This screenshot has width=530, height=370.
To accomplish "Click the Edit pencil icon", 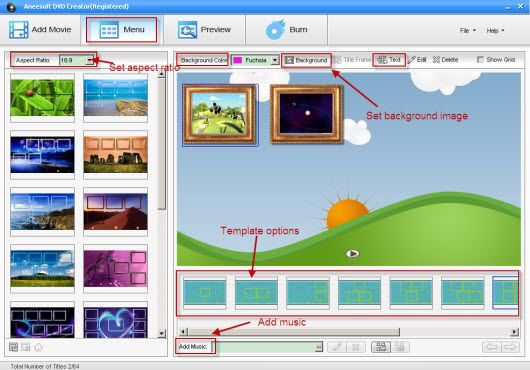I will tap(411, 60).
